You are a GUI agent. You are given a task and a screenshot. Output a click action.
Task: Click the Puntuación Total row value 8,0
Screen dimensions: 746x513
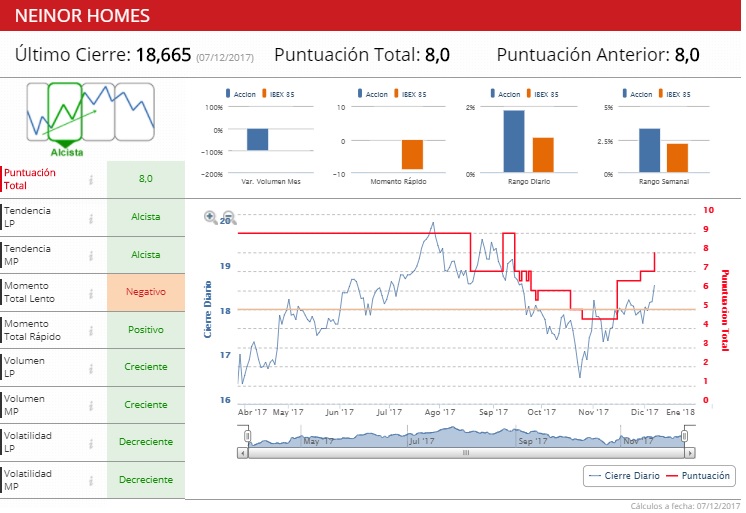(x=146, y=179)
